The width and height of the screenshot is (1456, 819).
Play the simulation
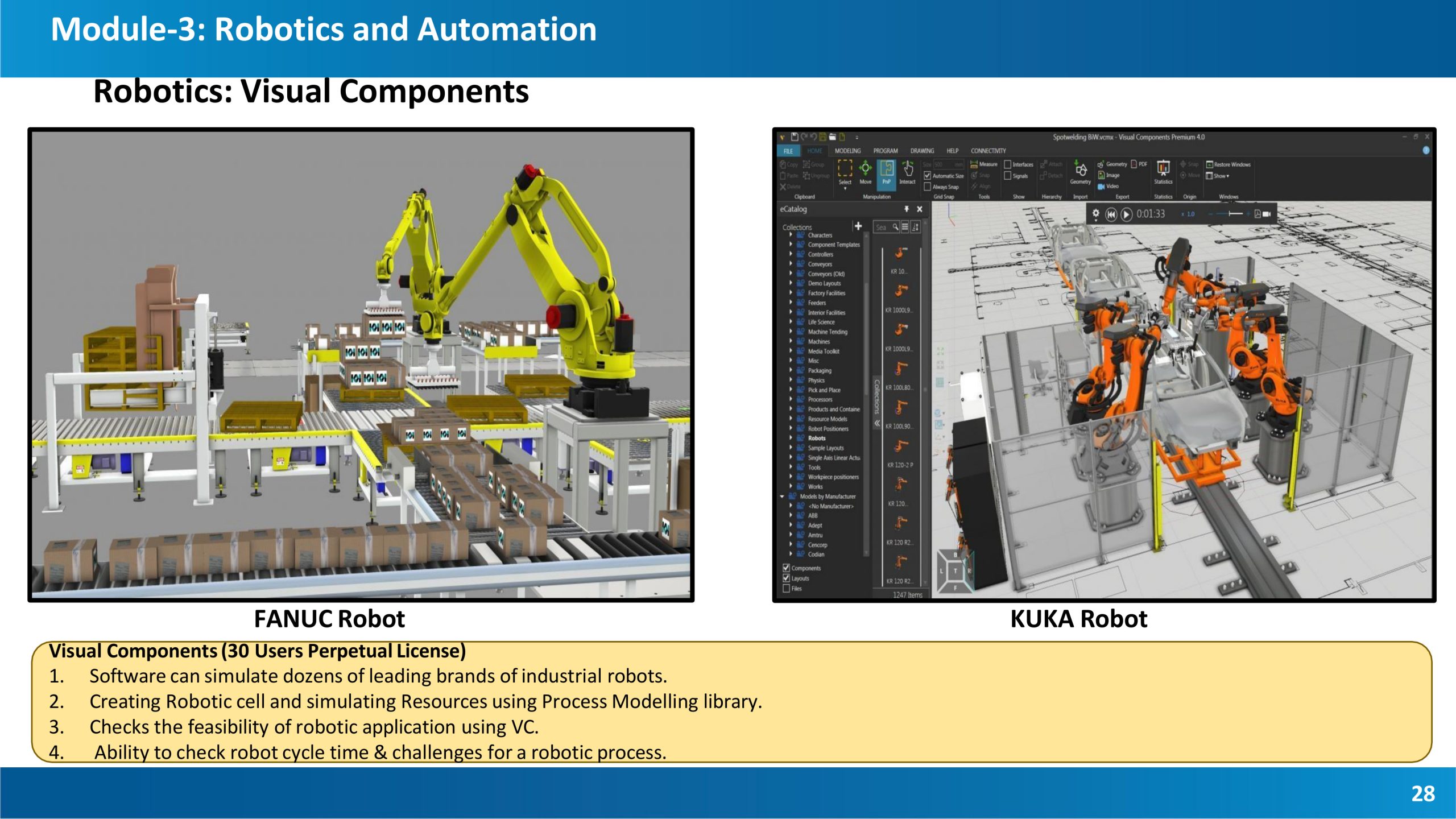1126,214
